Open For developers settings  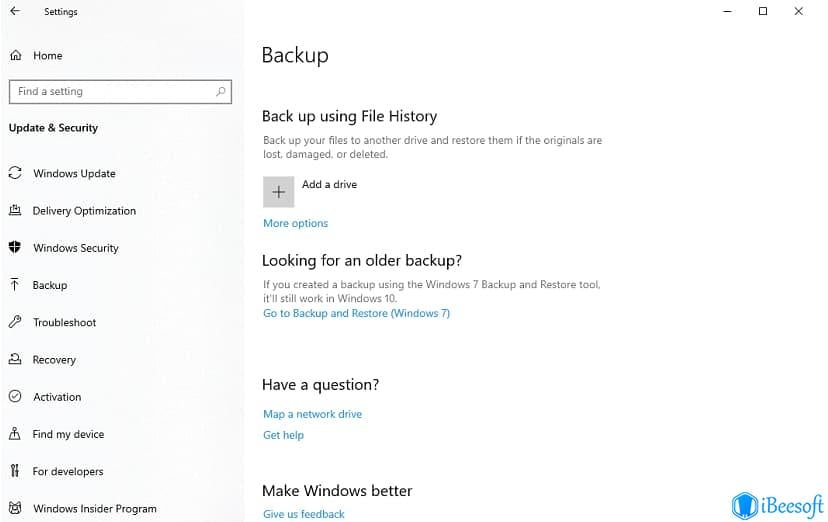point(68,471)
